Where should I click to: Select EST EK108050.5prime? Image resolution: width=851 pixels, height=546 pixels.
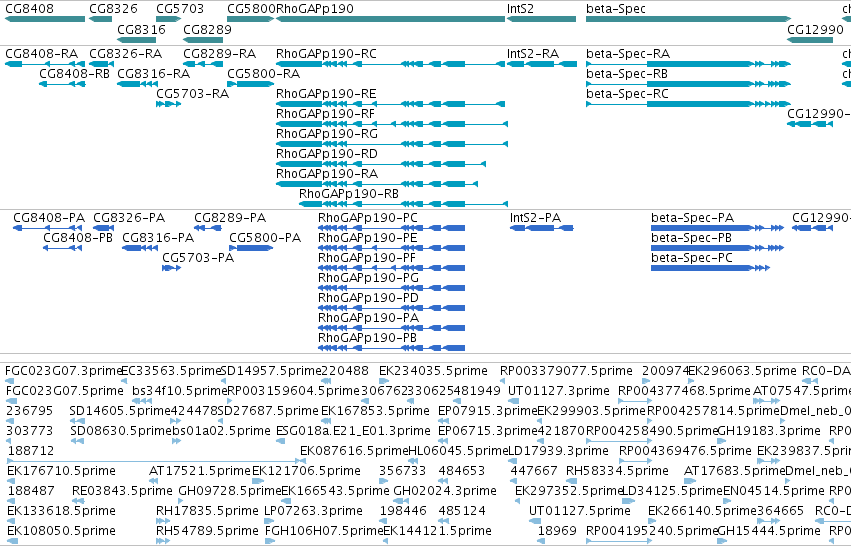pos(12,541)
